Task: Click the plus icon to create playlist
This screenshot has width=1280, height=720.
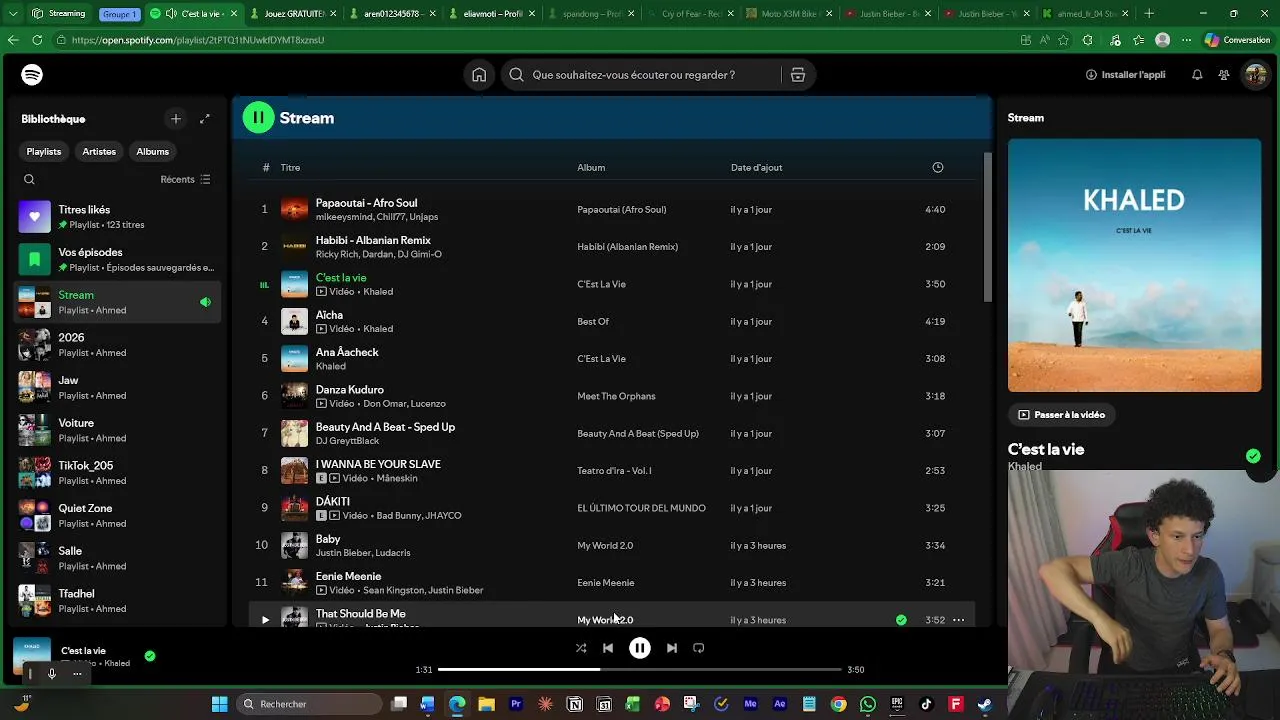Action: (176, 119)
